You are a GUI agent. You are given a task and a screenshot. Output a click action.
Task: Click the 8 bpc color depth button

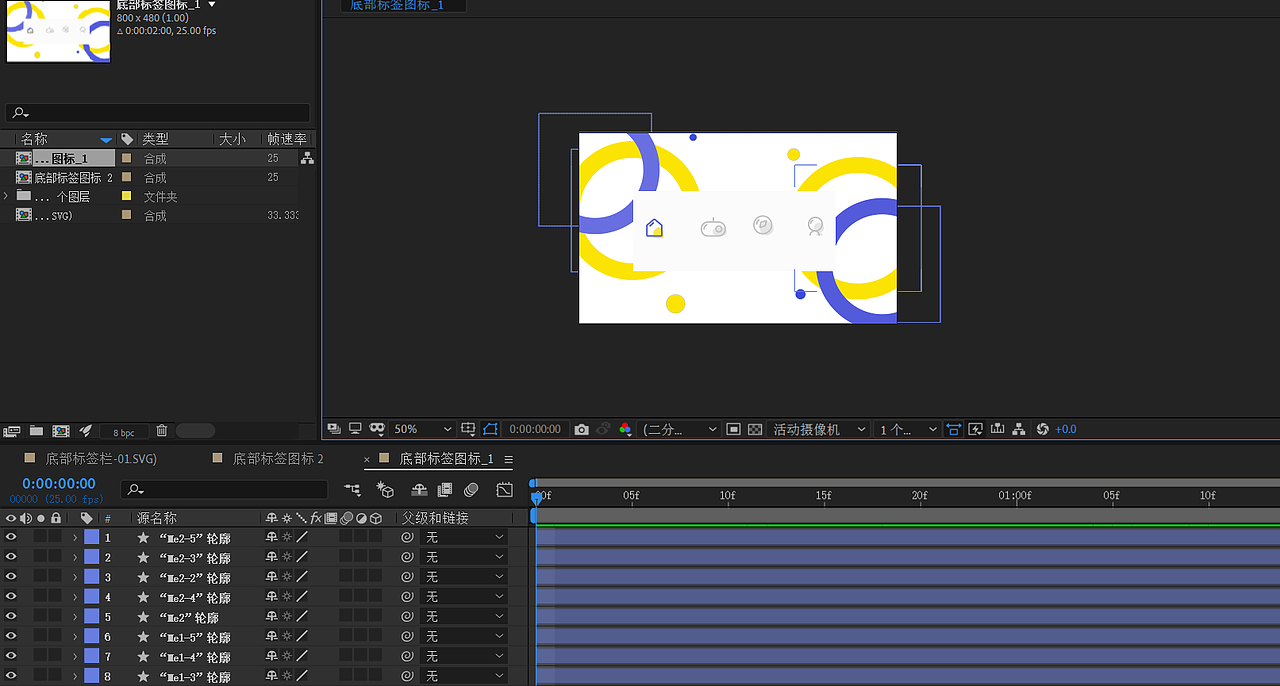123,432
